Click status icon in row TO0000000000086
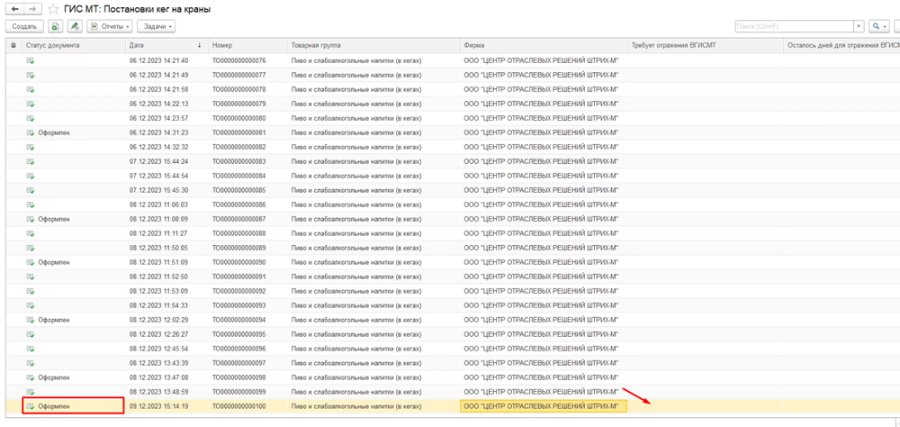Image resolution: width=900 pixels, height=427 pixels. [x=30, y=204]
